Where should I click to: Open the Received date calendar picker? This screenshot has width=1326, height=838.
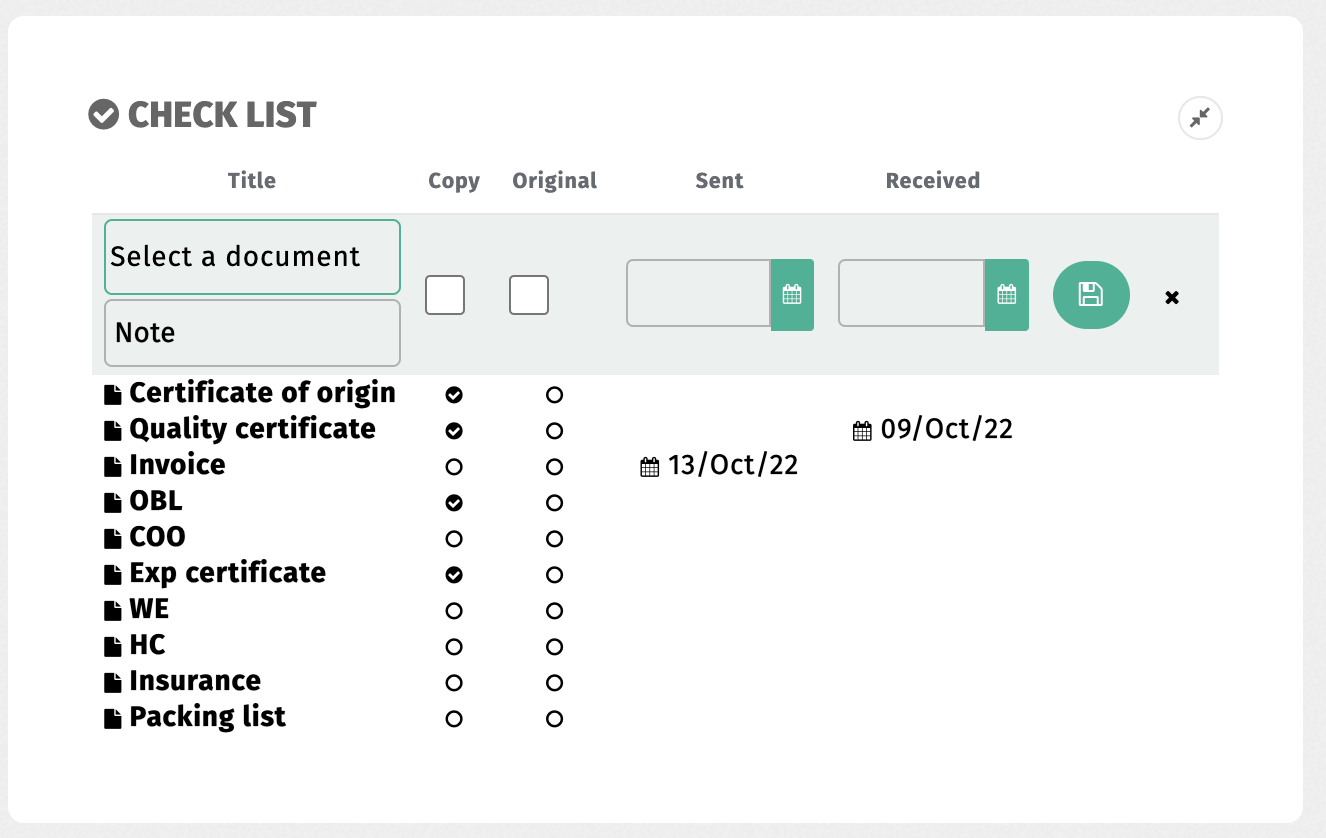click(1006, 295)
